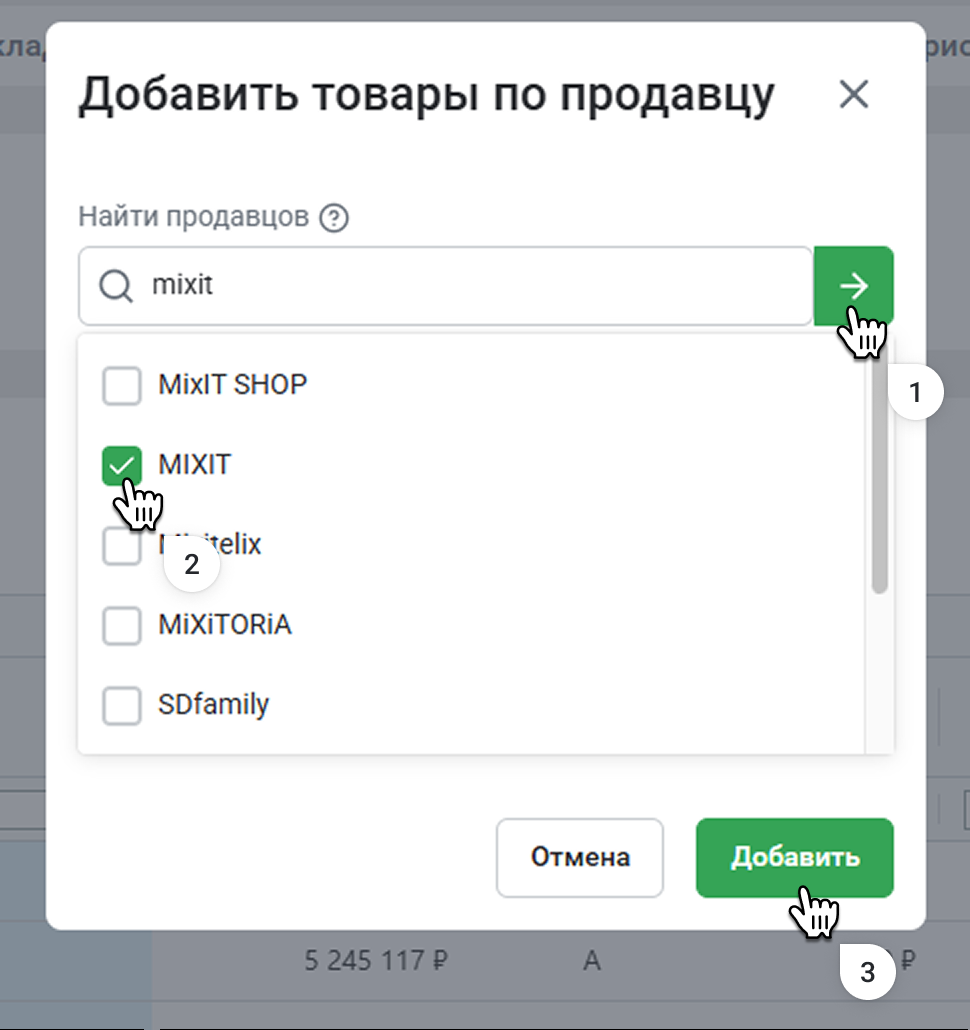Click the help icon next to Найти продавцов
Viewport: 970px width, 1030px height.
335,218
